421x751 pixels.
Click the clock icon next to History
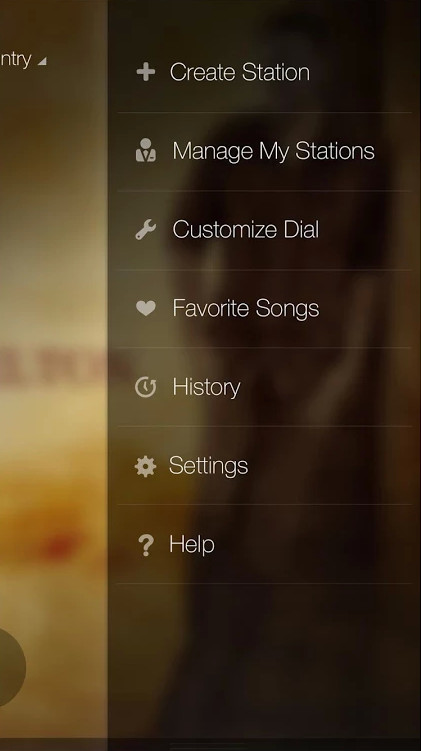(x=146, y=387)
